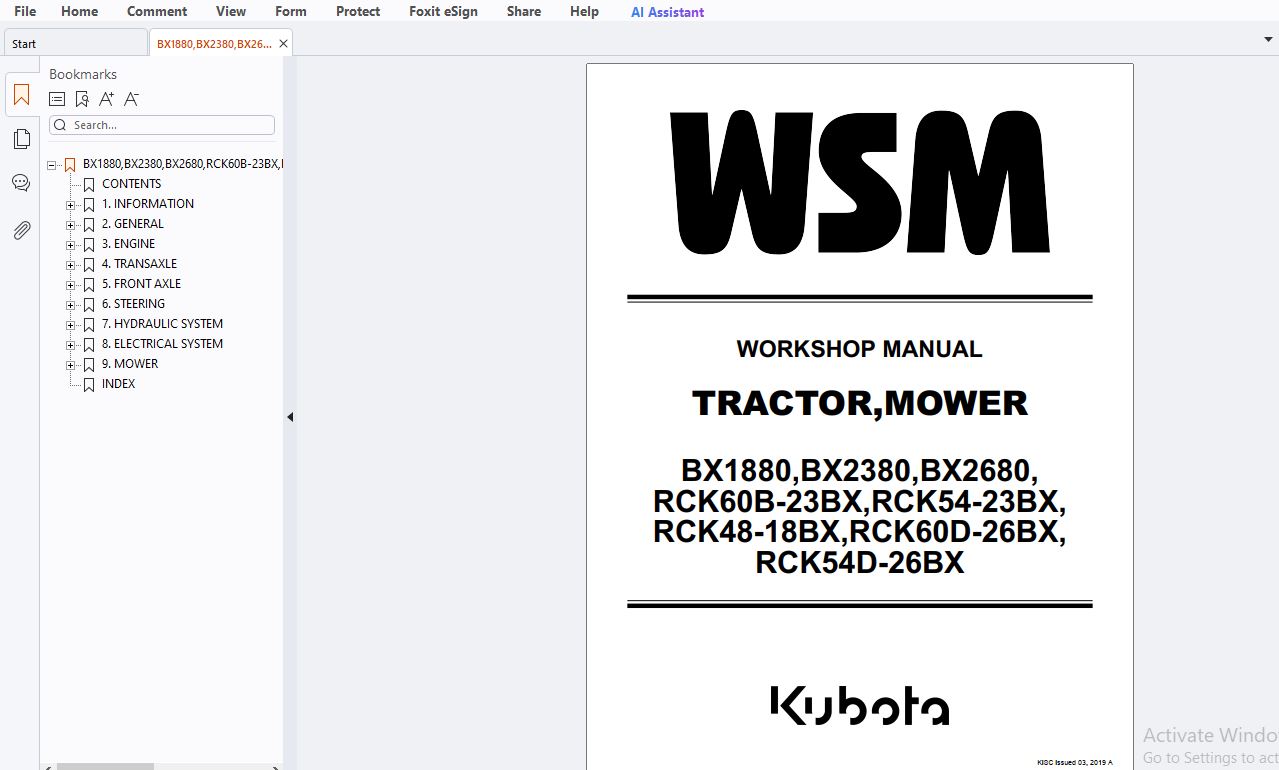Expand the 3. ENGINE bookmark
The image size is (1279, 770).
point(70,245)
